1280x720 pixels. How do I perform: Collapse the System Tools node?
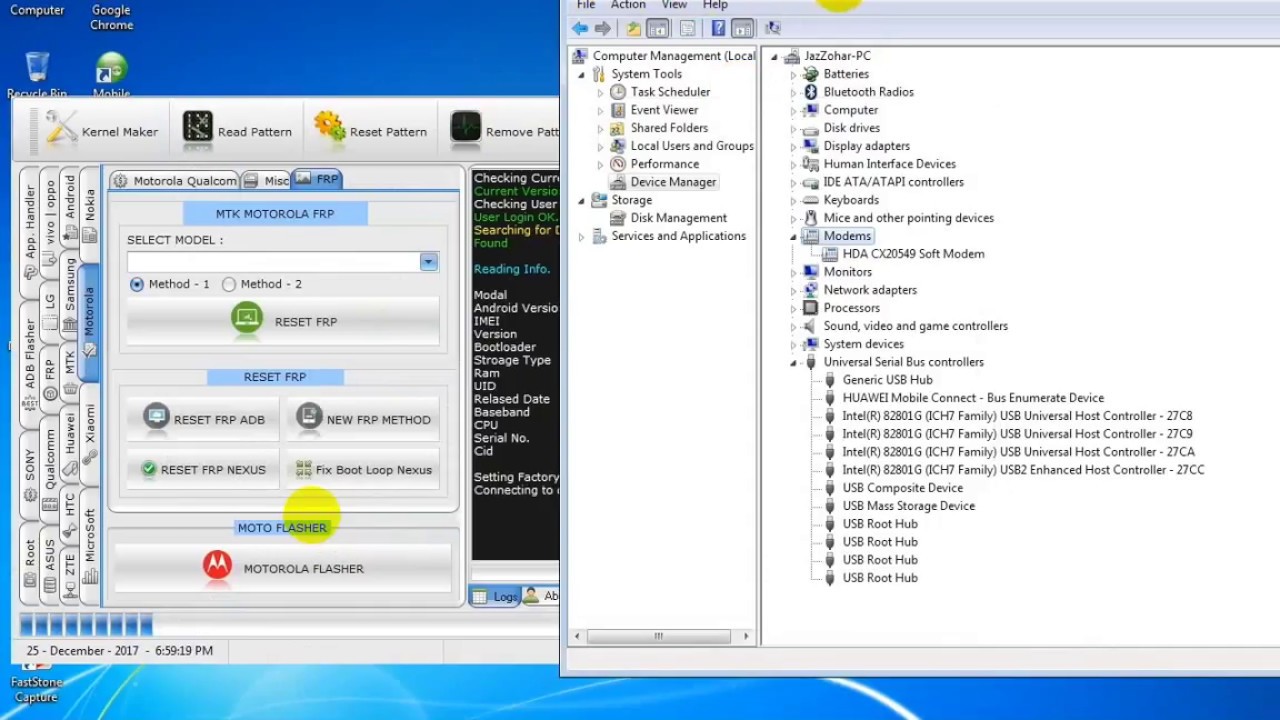581,74
